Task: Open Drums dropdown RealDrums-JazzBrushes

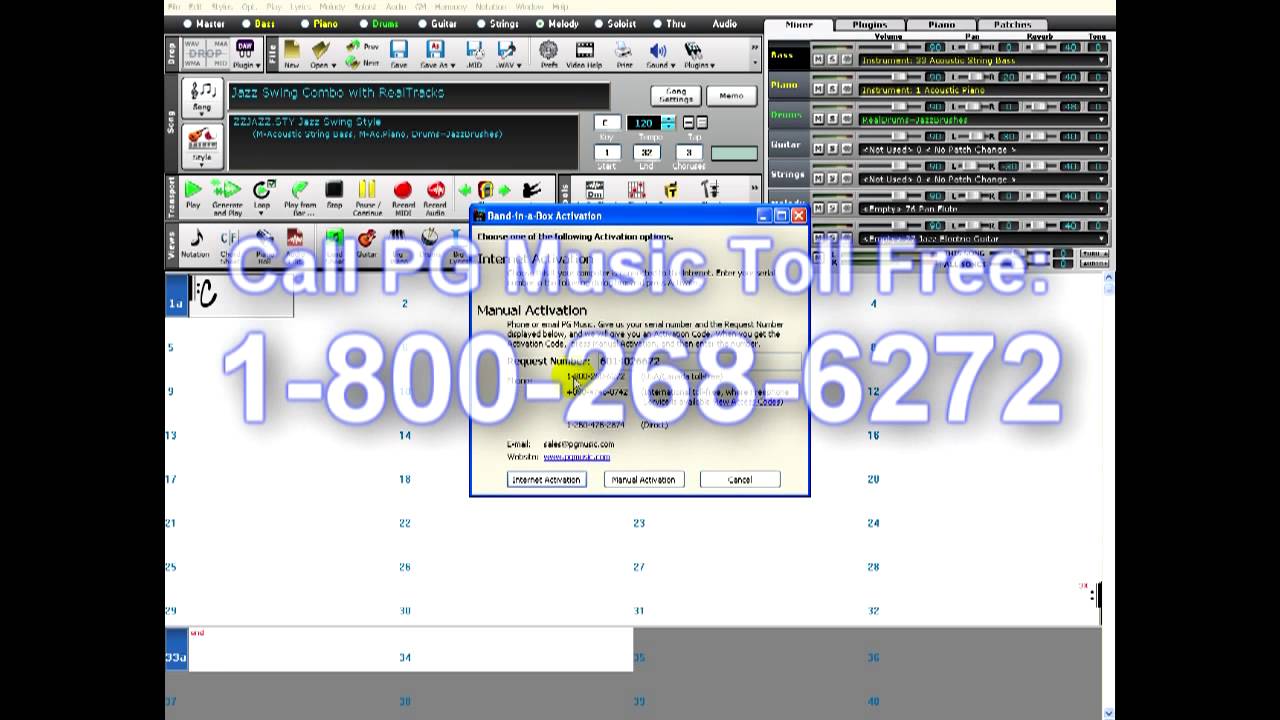Action: [983, 120]
